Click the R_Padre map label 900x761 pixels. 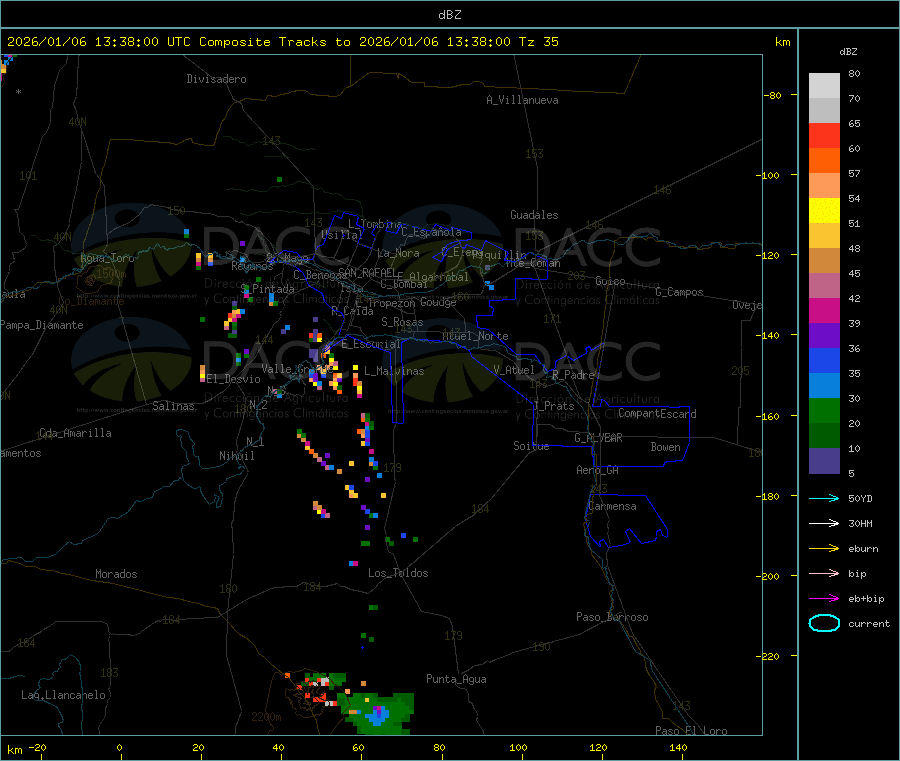click(573, 375)
